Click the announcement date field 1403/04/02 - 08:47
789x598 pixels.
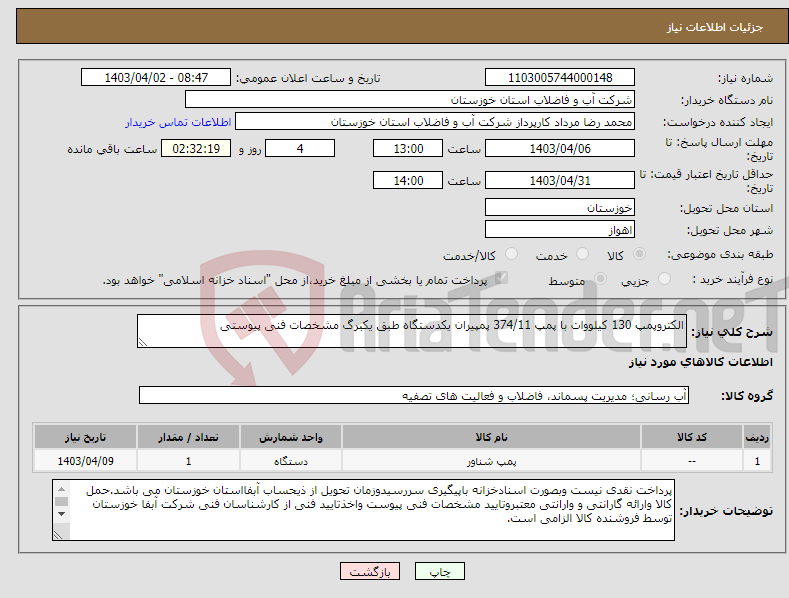pyautogui.click(x=156, y=78)
